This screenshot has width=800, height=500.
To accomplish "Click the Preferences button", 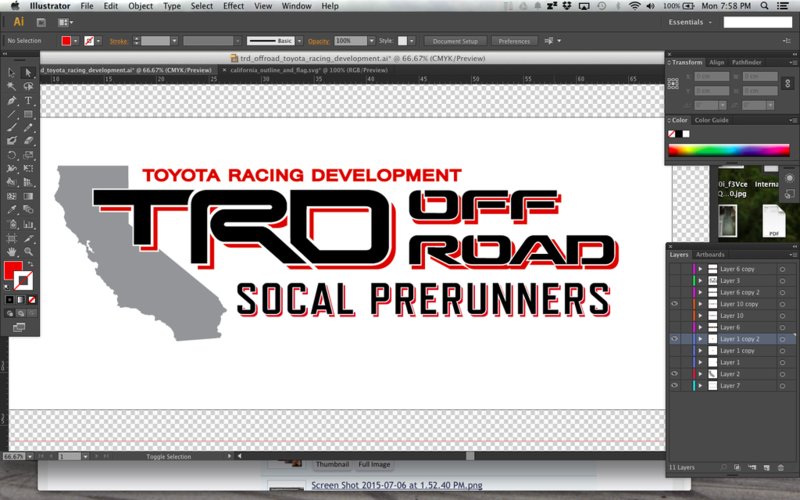I will 514,41.
